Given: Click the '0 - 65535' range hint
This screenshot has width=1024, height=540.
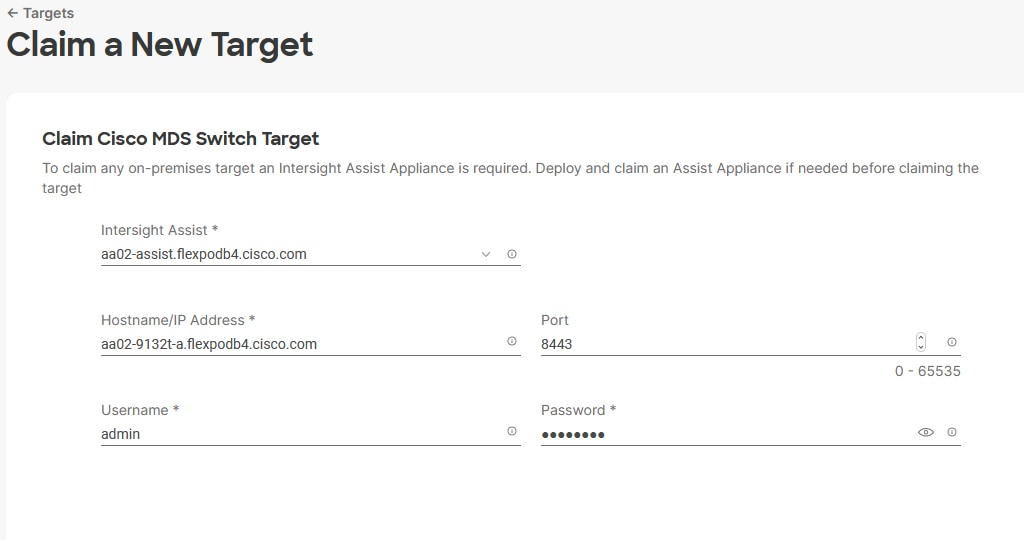Looking at the screenshot, I should pos(927,371).
